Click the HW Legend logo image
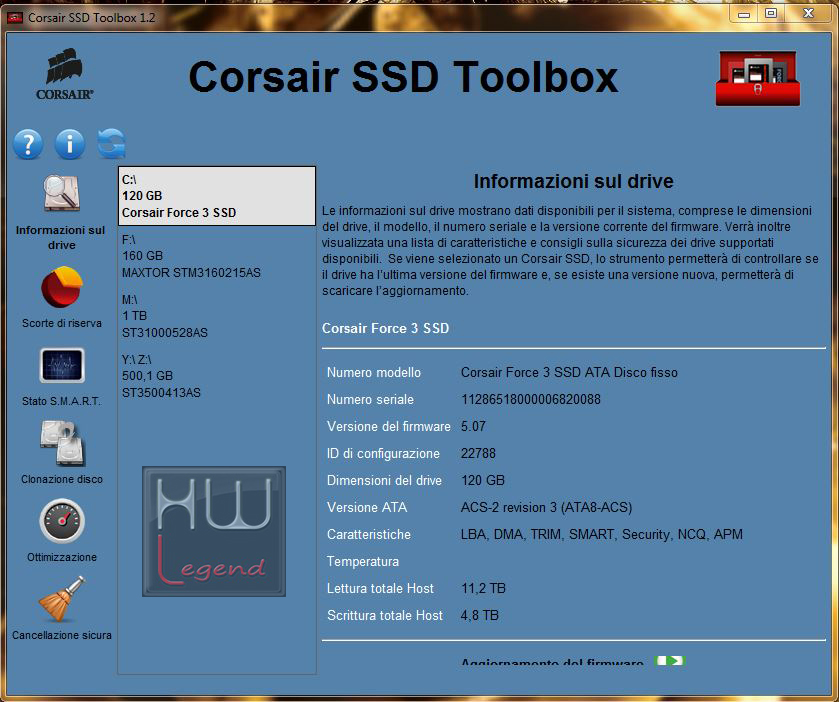Viewport: 839px width, 702px height. [x=214, y=531]
